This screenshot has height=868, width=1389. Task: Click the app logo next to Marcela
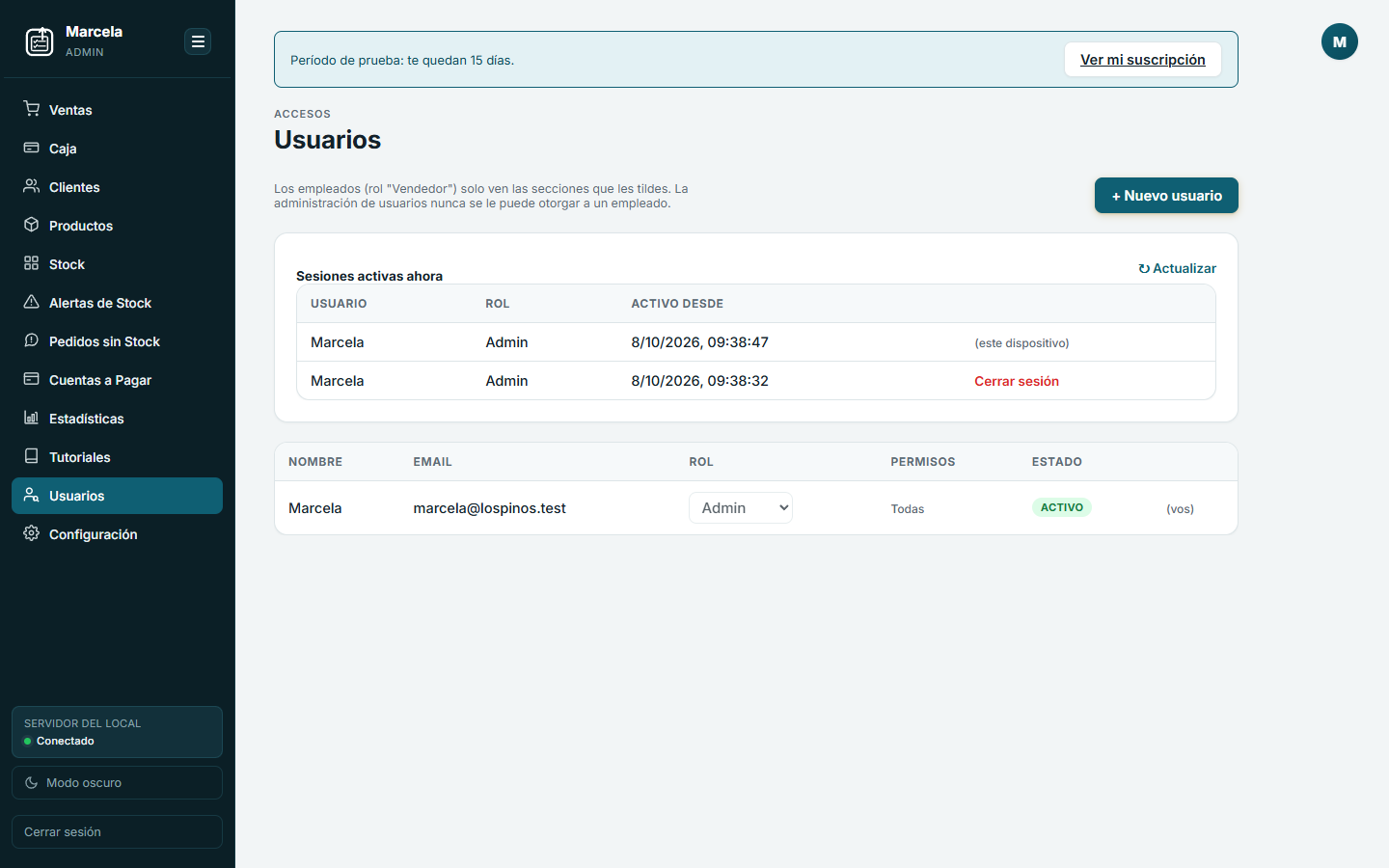[40, 41]
